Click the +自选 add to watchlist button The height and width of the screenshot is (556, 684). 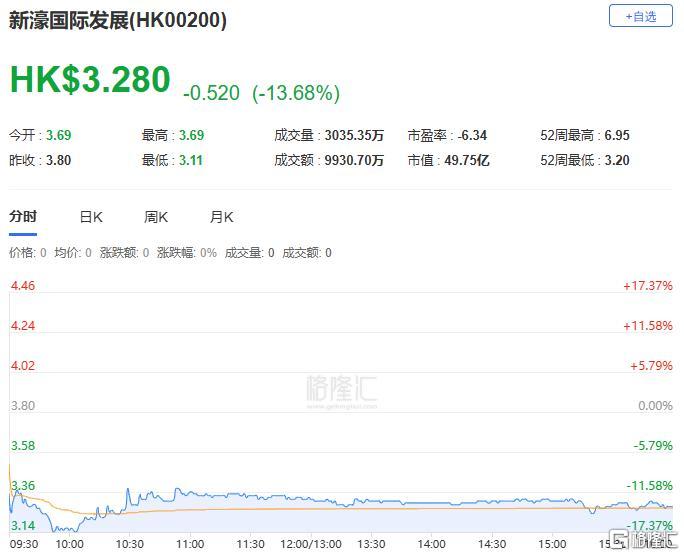tap(640, 16)
